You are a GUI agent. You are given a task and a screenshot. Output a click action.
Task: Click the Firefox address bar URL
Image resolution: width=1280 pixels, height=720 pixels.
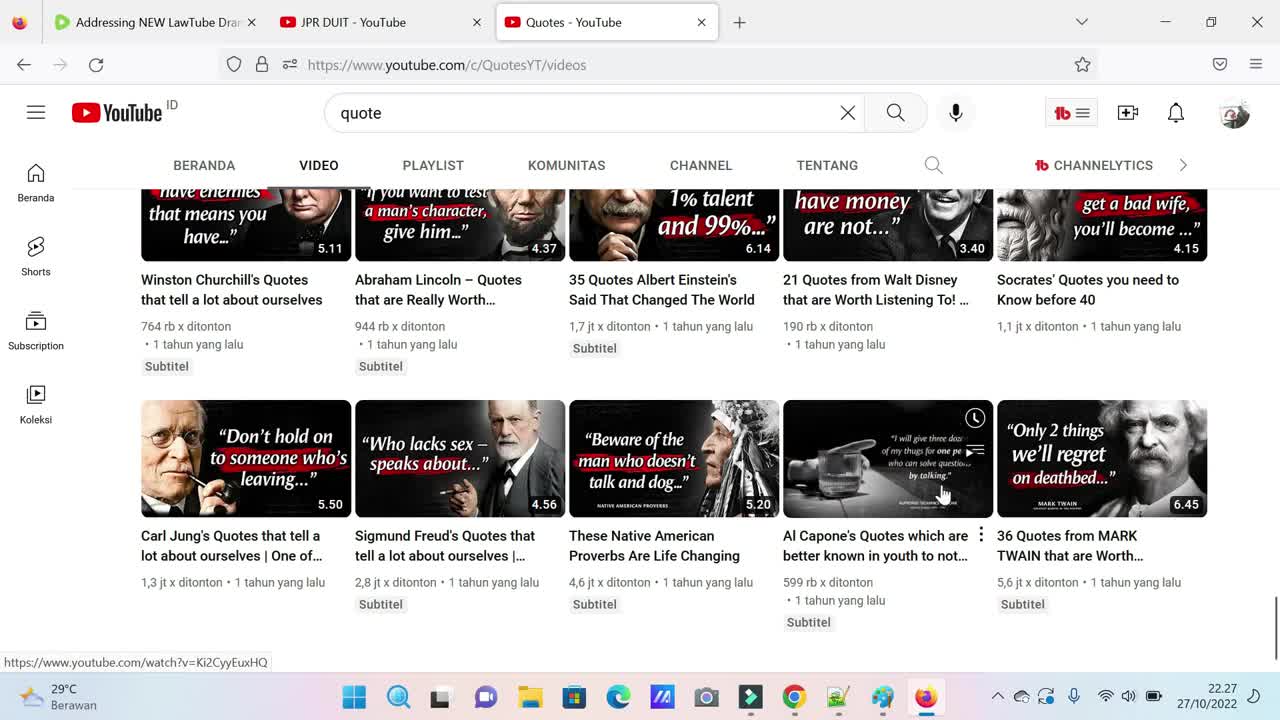tap(447, 65)
